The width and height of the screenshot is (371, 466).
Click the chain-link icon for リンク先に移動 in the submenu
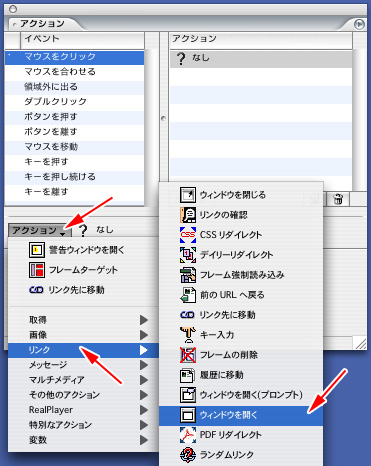[187, 315]
